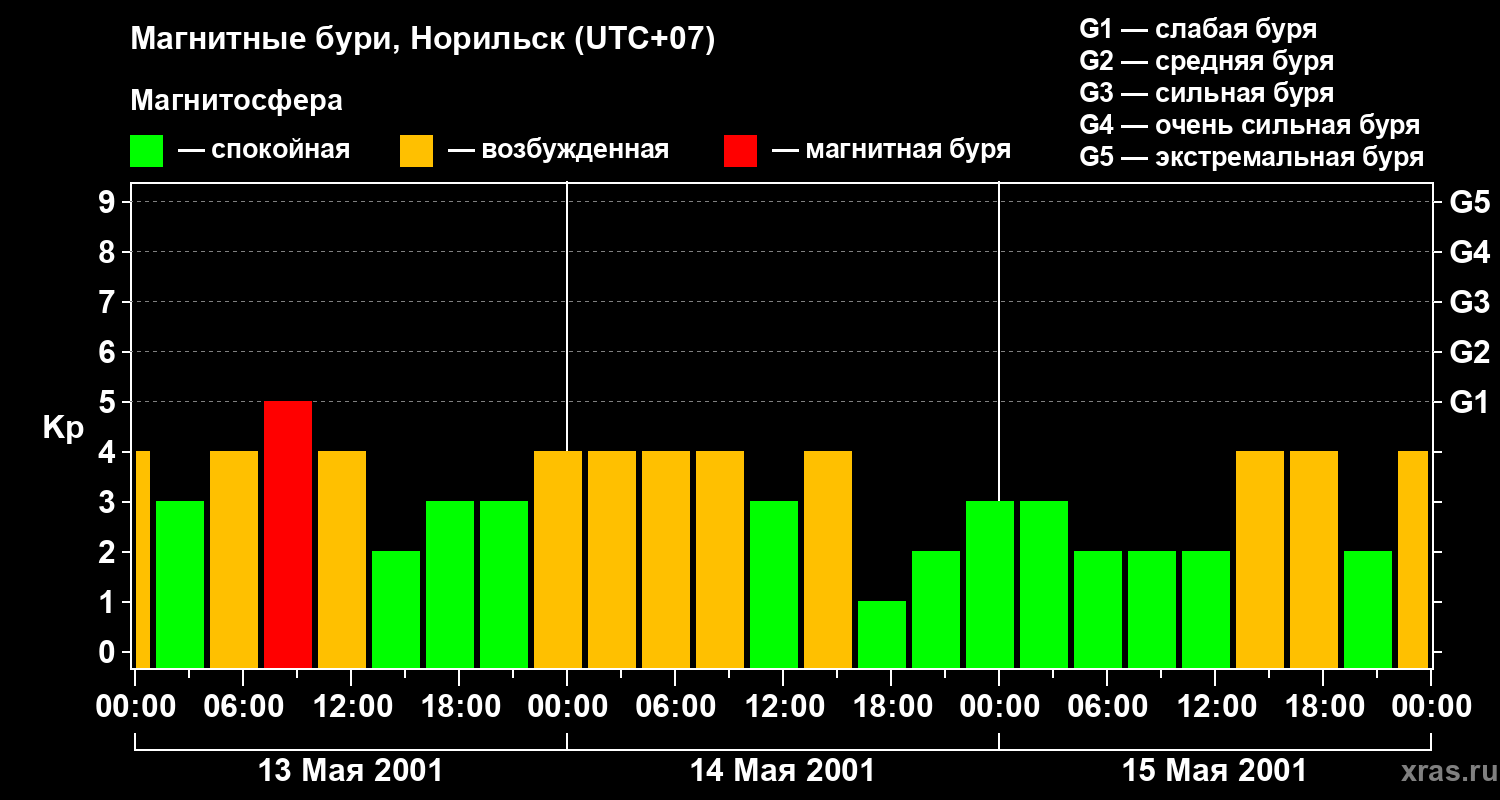Select the green Kp 2 bar between orange bars on 15 May
Viewport: 1500px width, 800px height.
[1368, 609]
